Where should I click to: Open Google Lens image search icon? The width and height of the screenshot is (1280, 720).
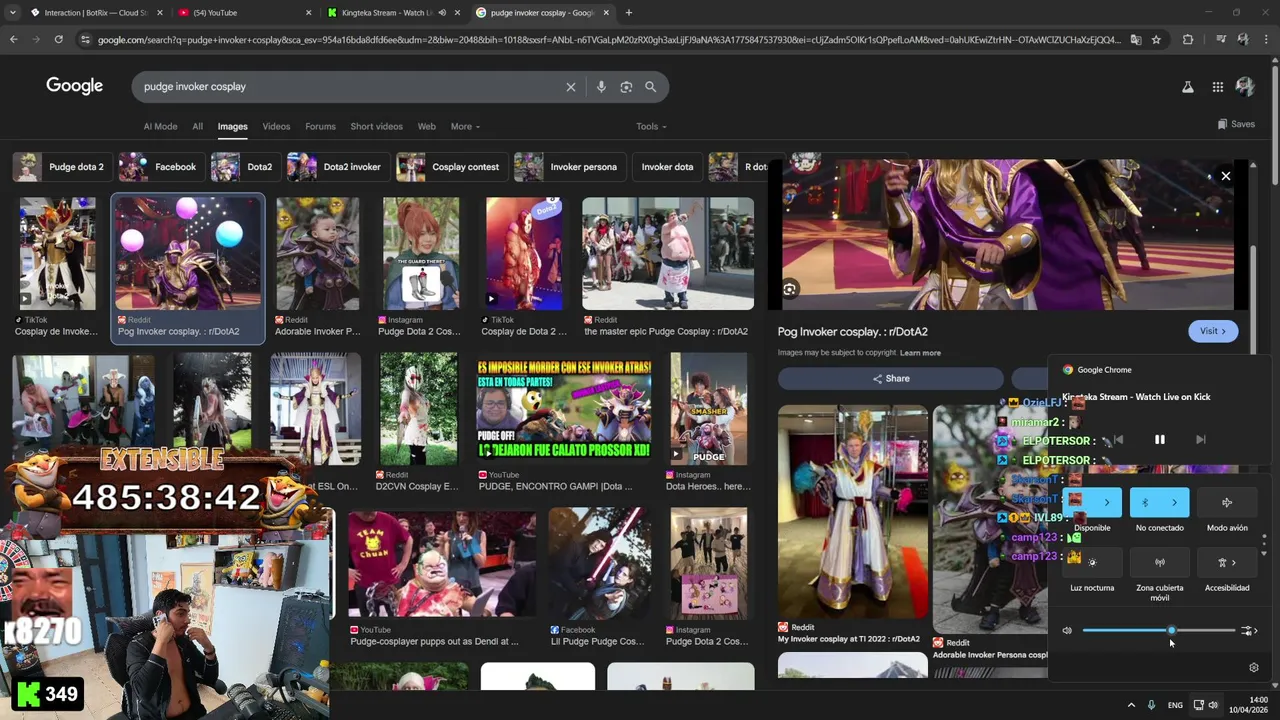pyautogui.click(x=626, y=87)
